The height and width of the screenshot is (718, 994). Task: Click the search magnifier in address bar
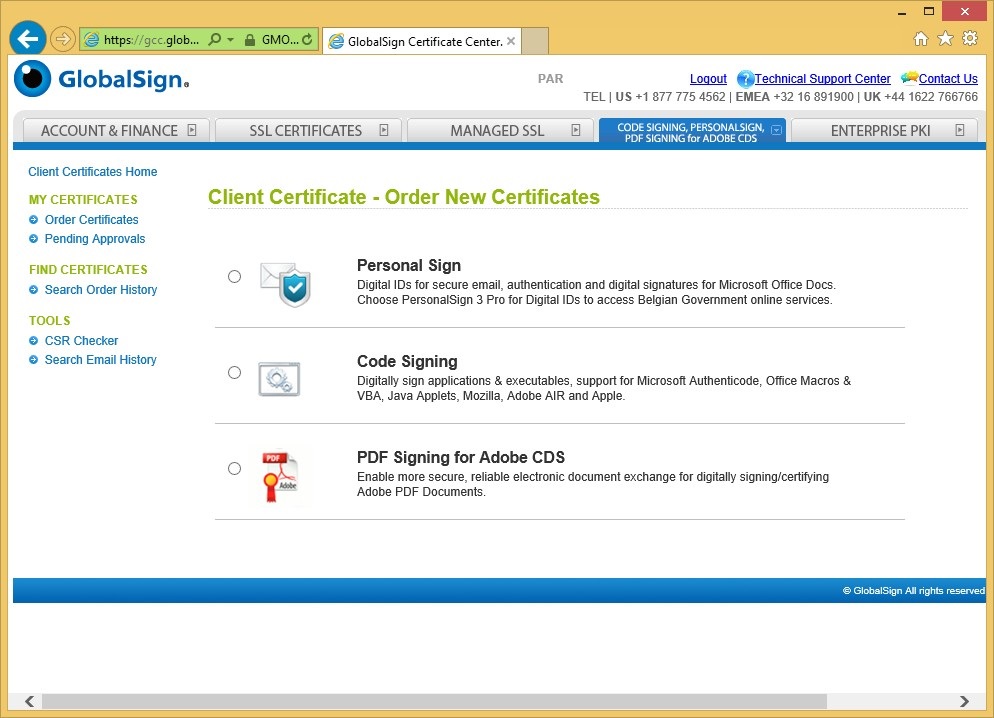tap(215, 39)
